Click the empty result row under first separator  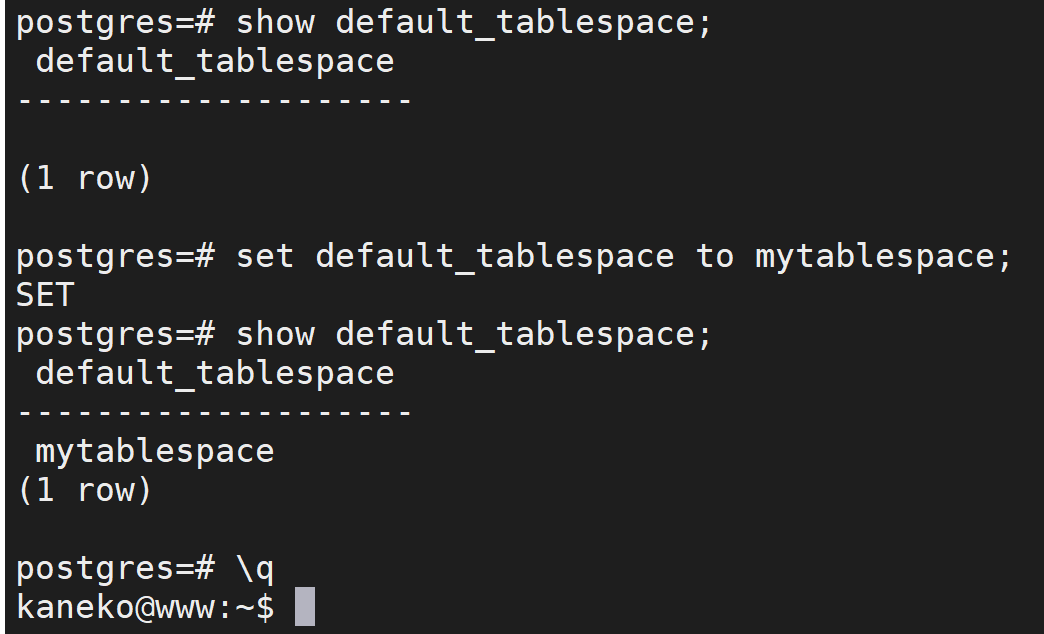(214, 139)
